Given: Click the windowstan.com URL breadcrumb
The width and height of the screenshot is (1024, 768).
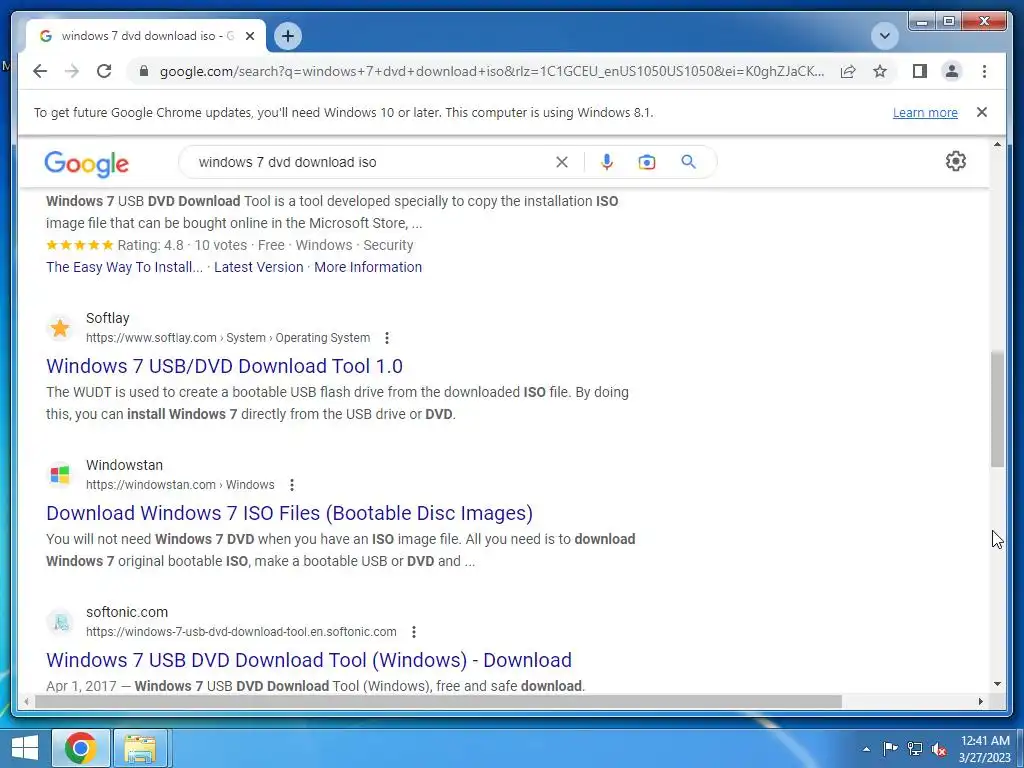Looking at the screenshot, I should 180,485.
